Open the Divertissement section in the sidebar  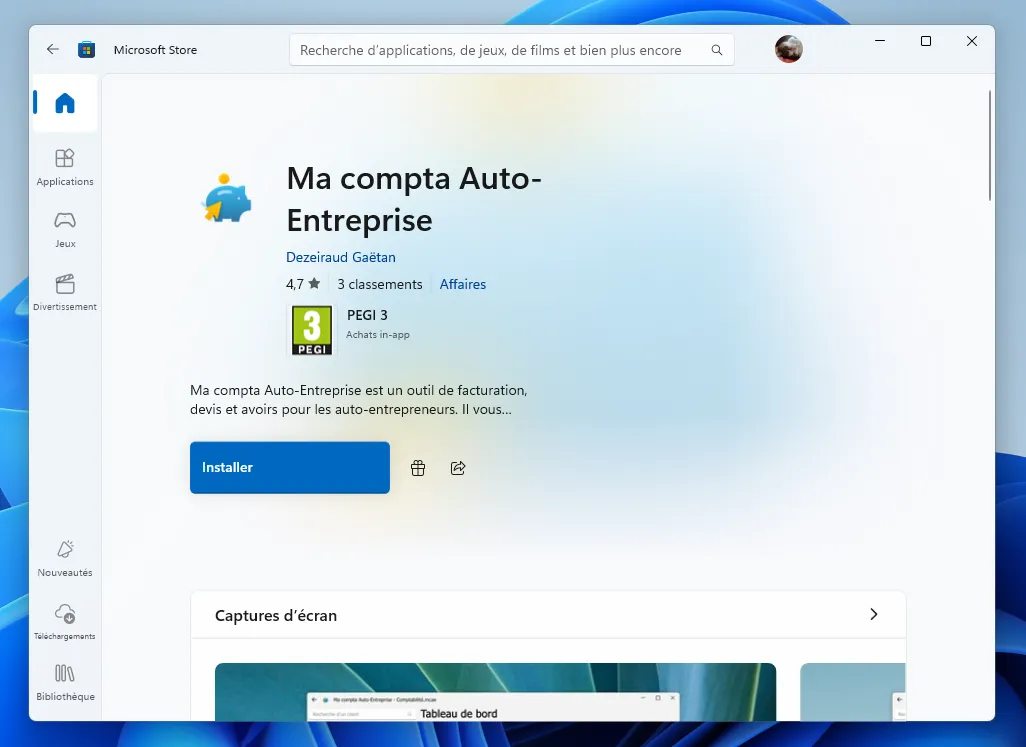click(x=64, y=291)
